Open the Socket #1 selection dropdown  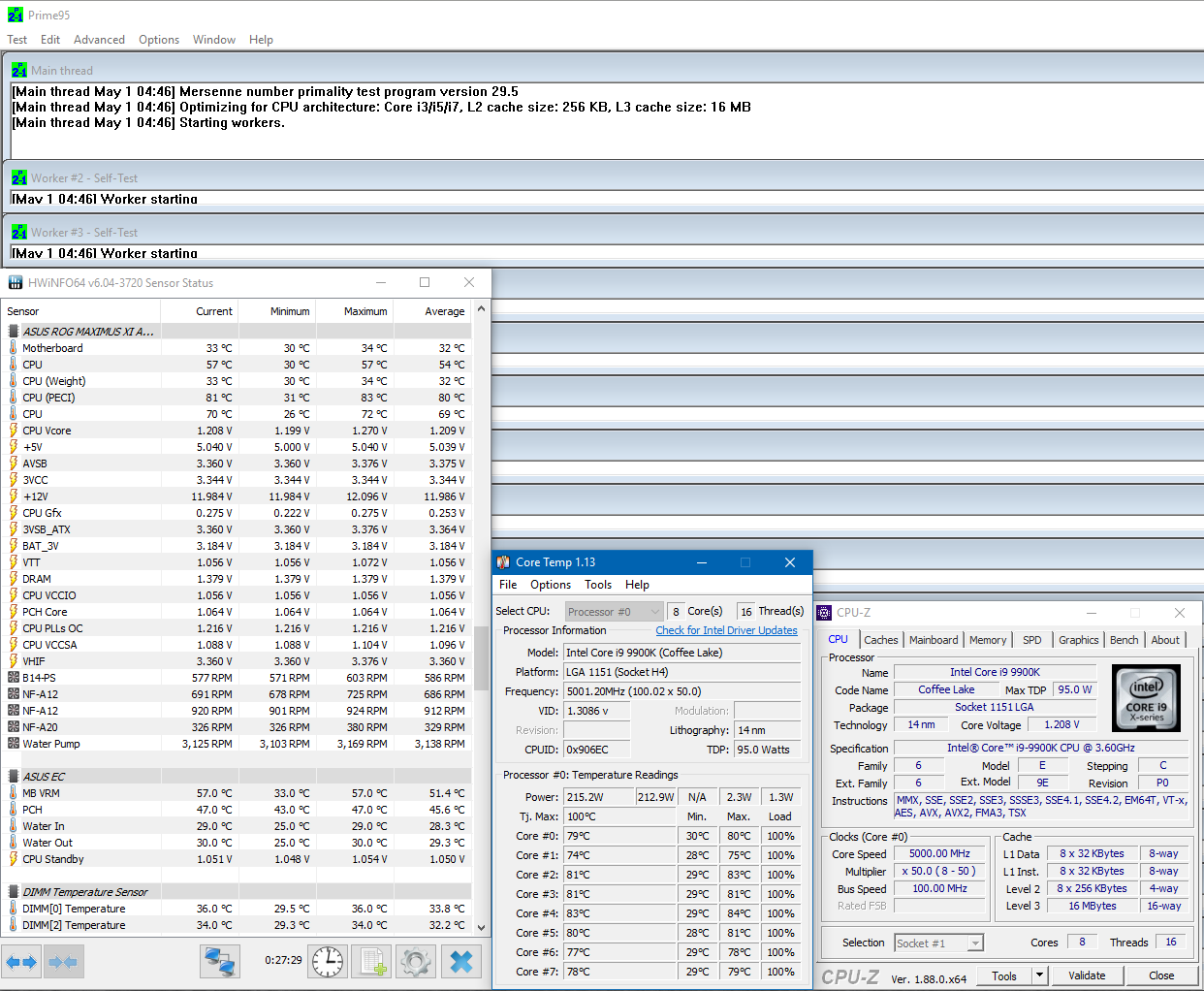(938, 943)
